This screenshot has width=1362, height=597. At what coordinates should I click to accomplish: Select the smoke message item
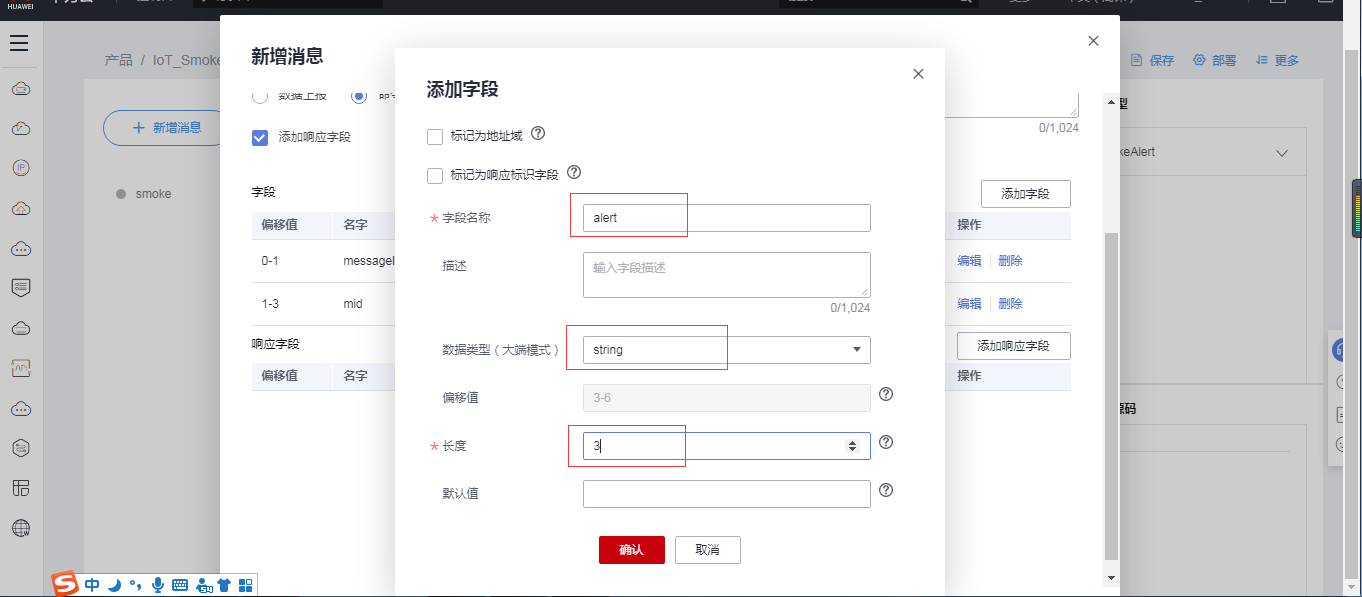click(x=153, y=194)
